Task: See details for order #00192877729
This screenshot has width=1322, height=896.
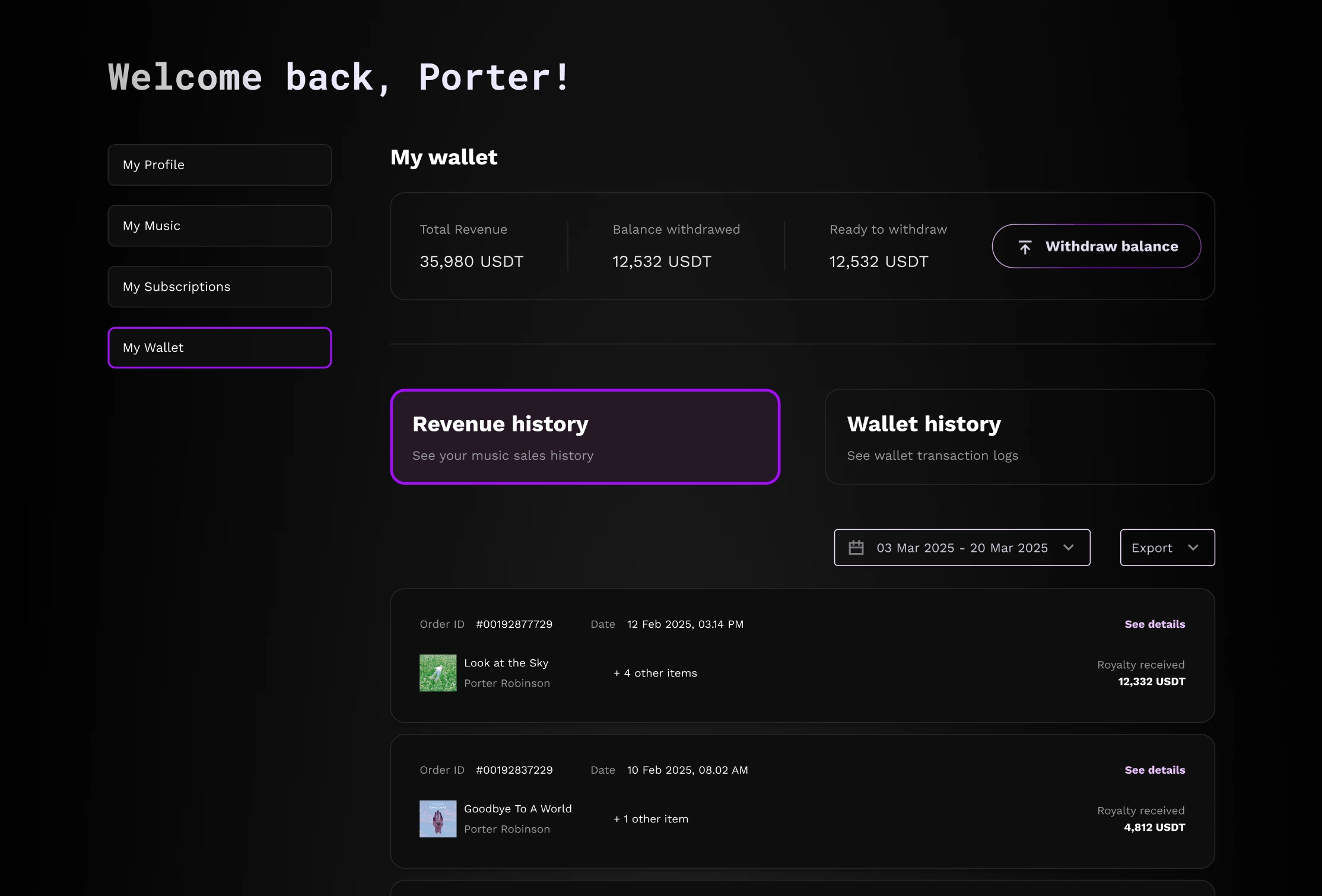Action: coord(1154,624)
